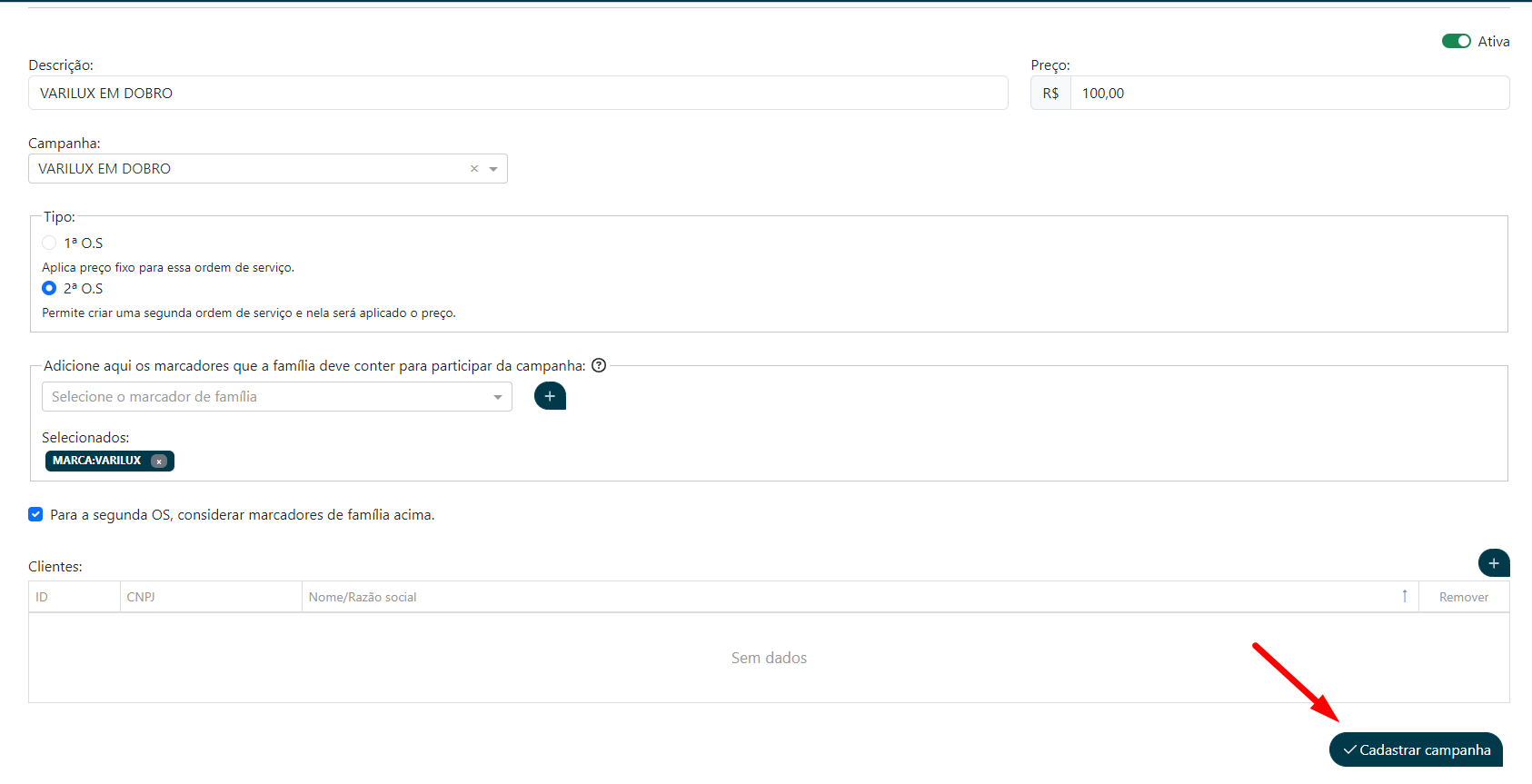1532x784 pixels.
Task: Edit the Preço value 100,00
Action: 1289,93
